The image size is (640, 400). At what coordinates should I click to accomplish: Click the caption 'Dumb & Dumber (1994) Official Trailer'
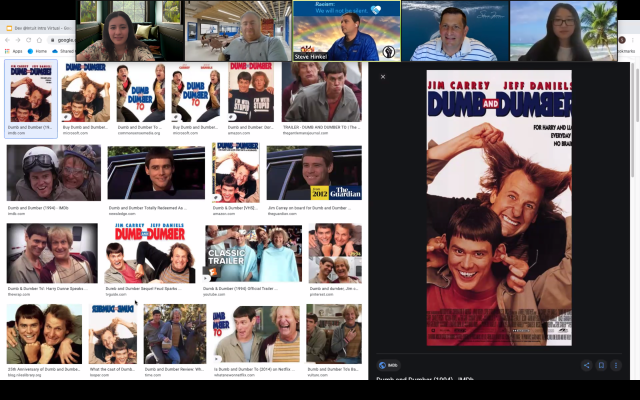(x=240, y=289)
